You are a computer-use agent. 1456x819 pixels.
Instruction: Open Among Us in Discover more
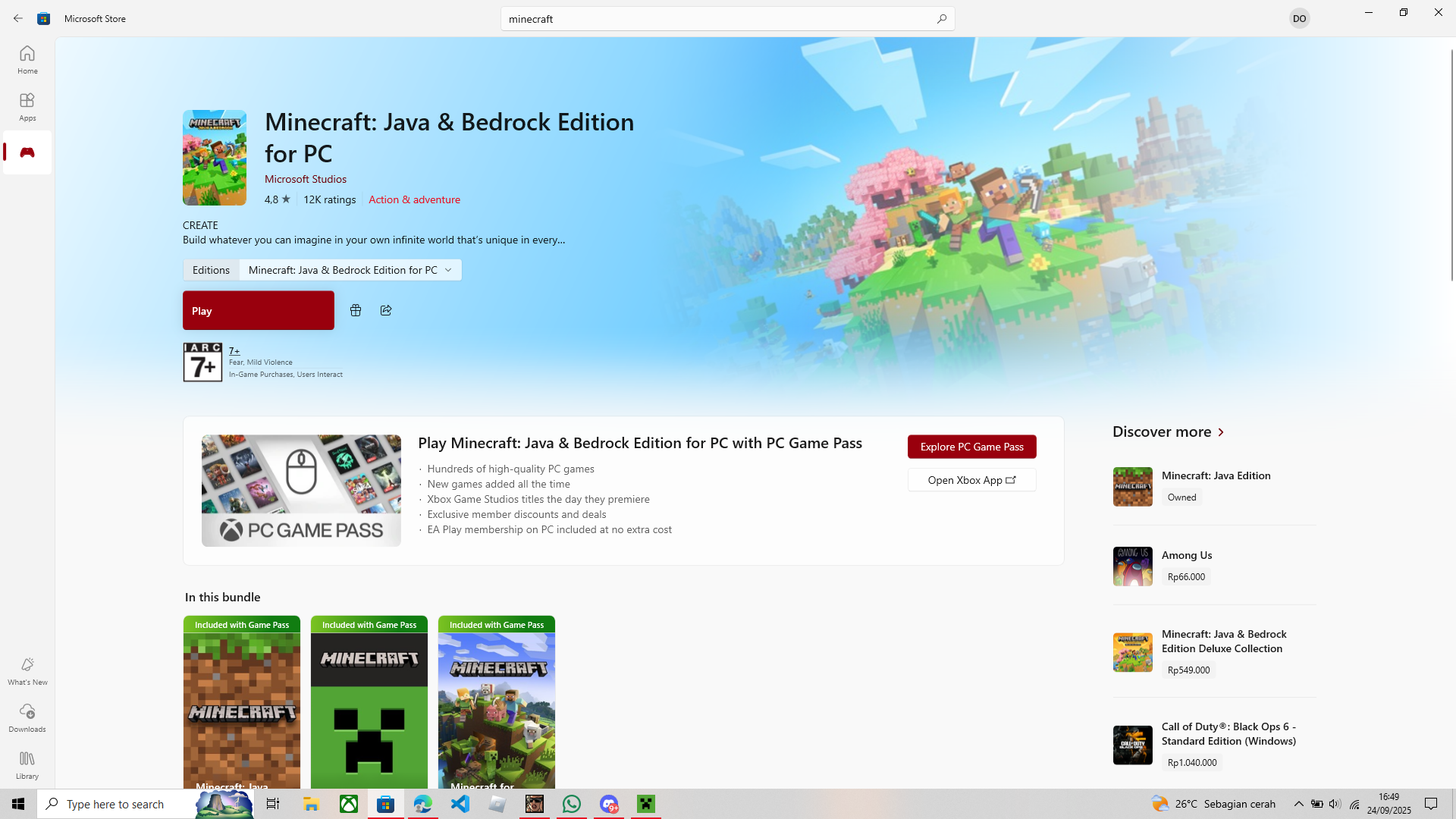coord(1215,566)
